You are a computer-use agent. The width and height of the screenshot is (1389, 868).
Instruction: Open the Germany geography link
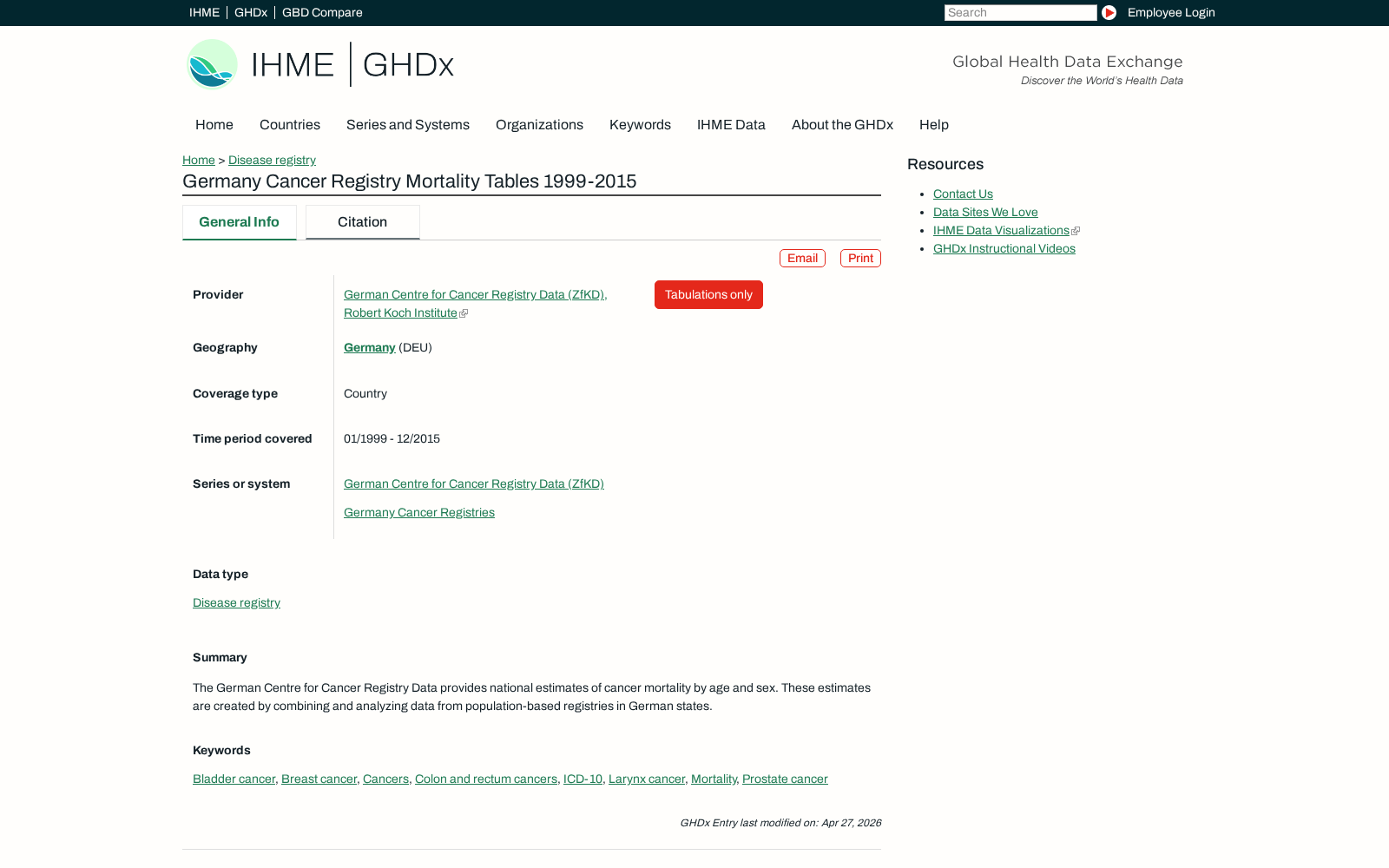coord(370,348)
